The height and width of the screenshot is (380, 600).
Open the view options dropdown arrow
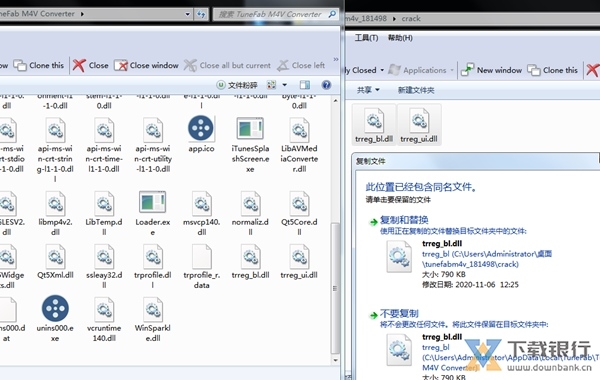pyautogui.click(x=285, y=85)
